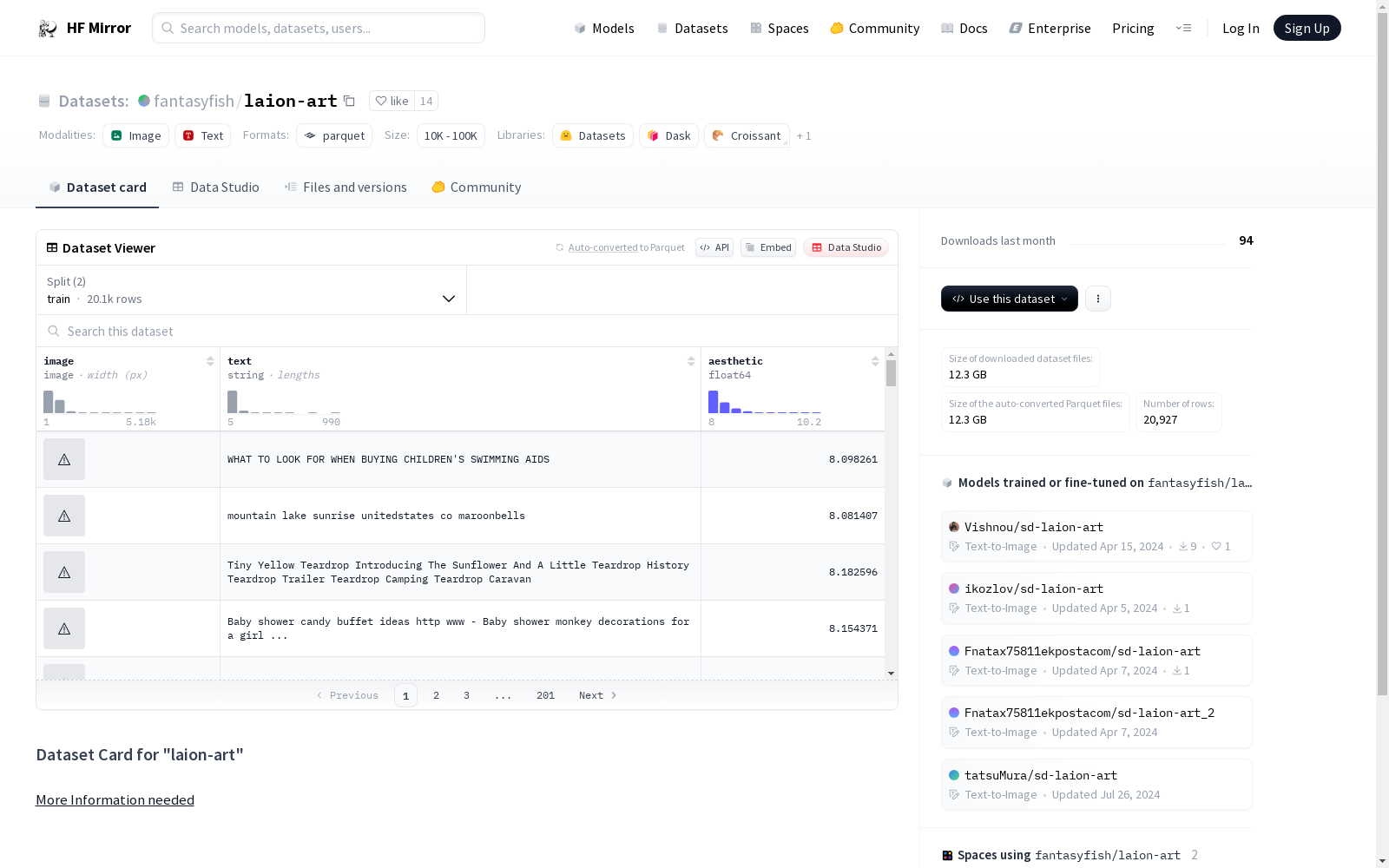Open image warning for Yellow Teardrop row
This screenshot has height=868, width=1389.
tap(64, 572)
